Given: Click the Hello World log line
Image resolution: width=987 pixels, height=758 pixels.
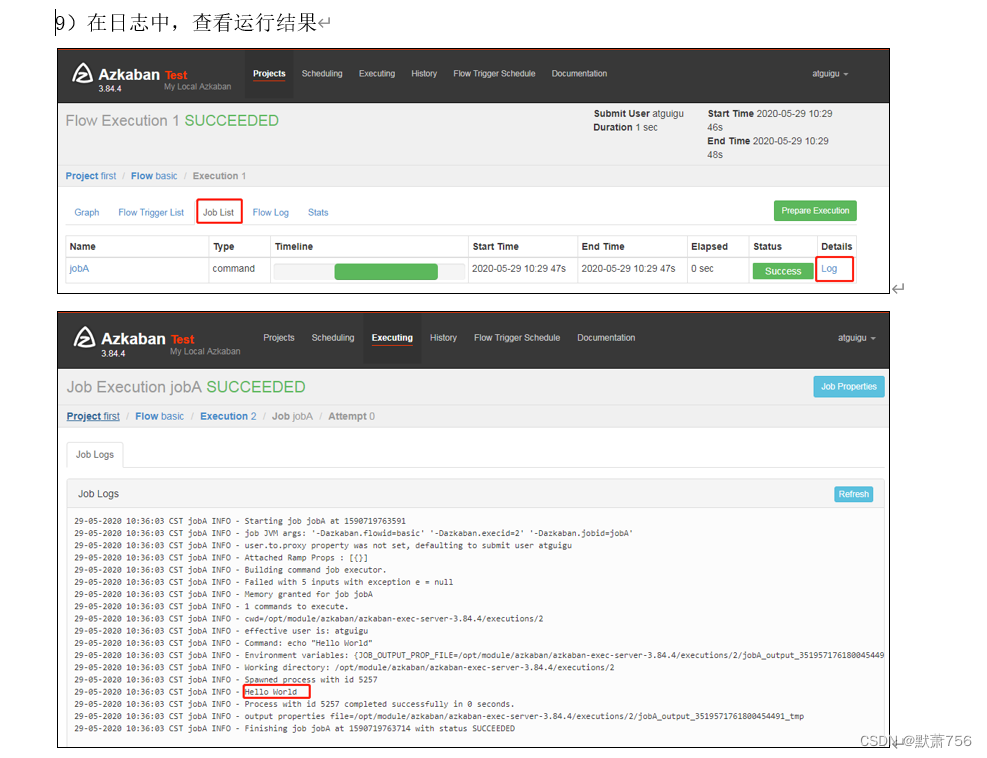Looking at the screenshot, I should (271, 692).
